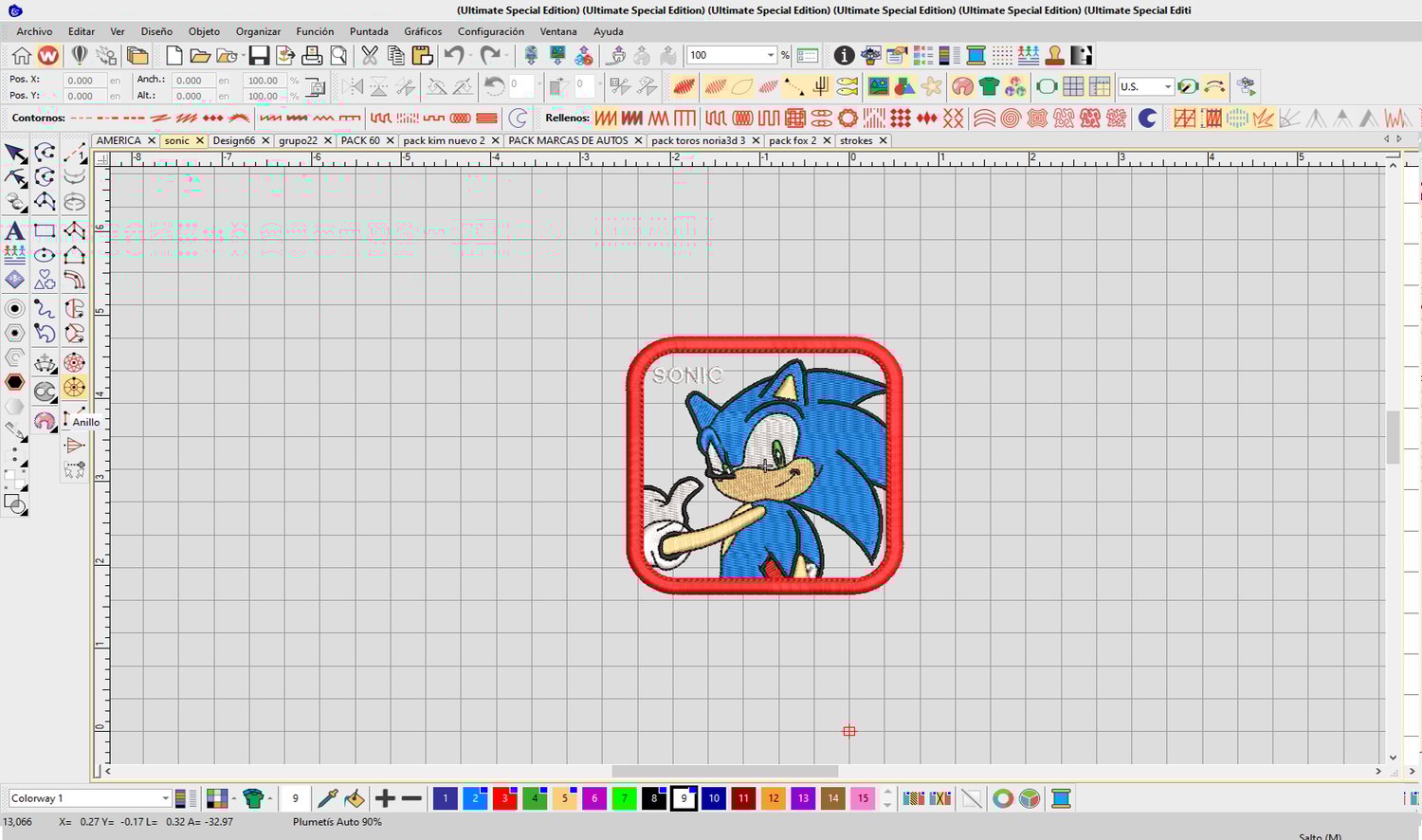This screenshot has height=840, width=1422.
Task: Close the sonic tab
Action: point(200,140)
